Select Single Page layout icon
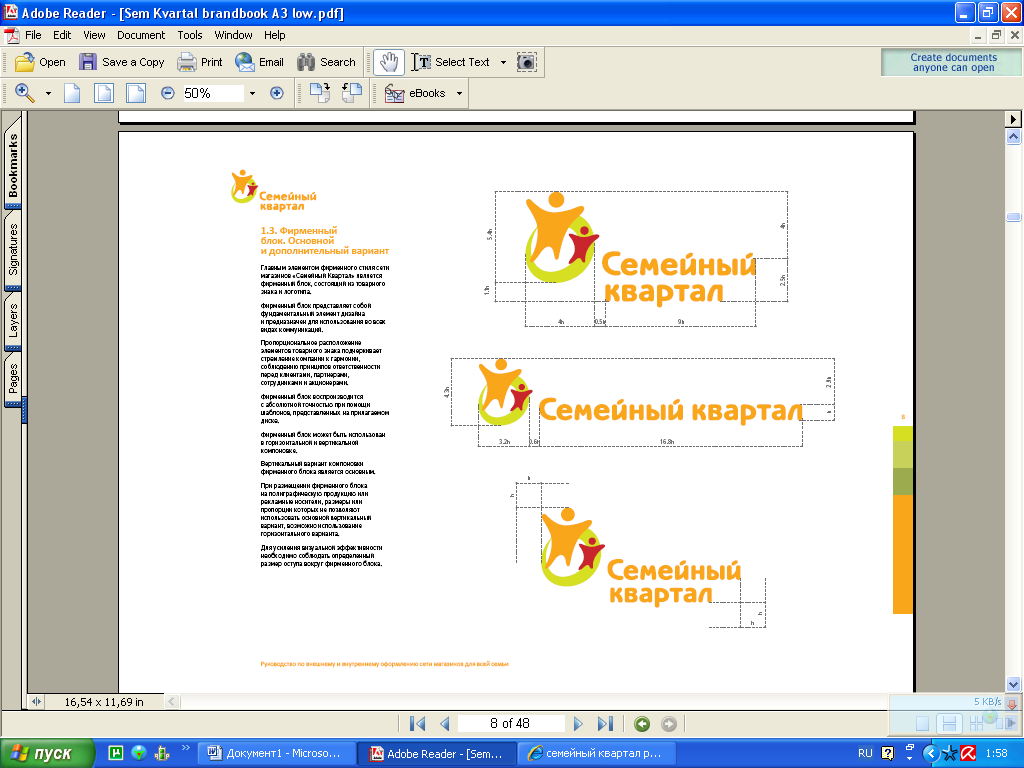The height and width of the screenshot is (768, 1024). point(921,723)
